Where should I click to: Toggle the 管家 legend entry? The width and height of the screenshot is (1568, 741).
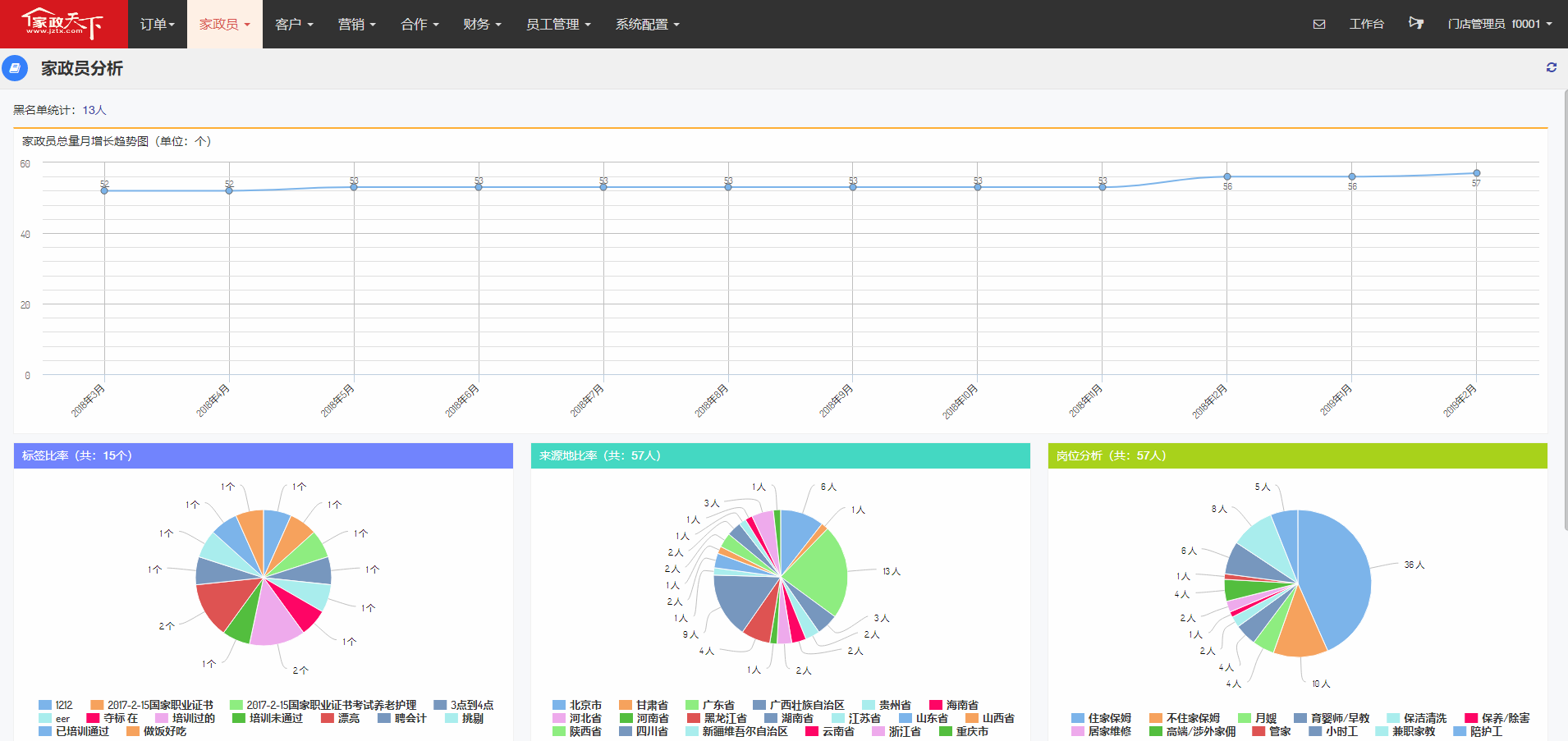pos(1272,731)
